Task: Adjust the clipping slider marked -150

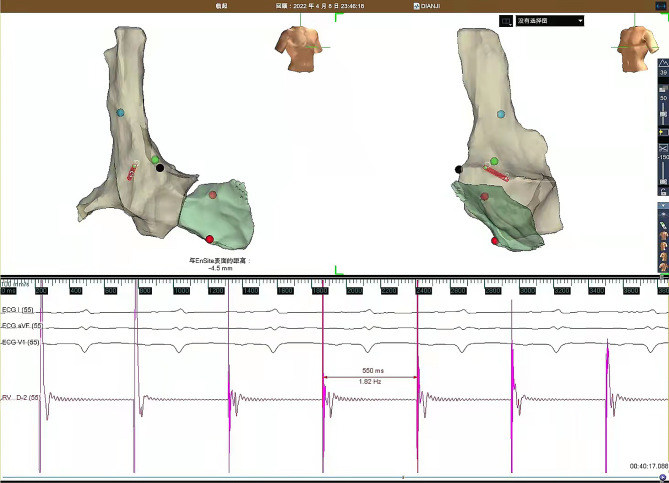Action: click(663, 172)
